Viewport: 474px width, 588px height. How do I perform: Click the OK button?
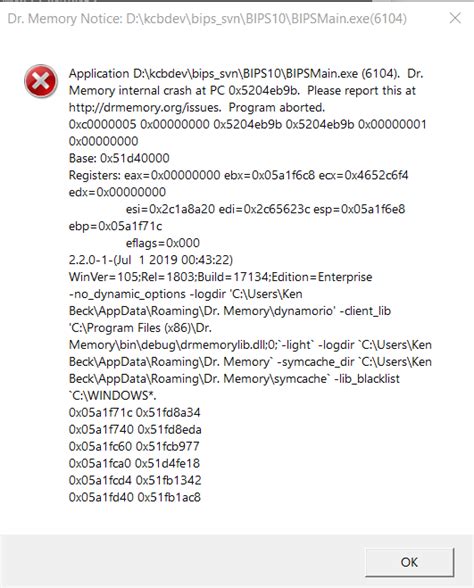410,562
